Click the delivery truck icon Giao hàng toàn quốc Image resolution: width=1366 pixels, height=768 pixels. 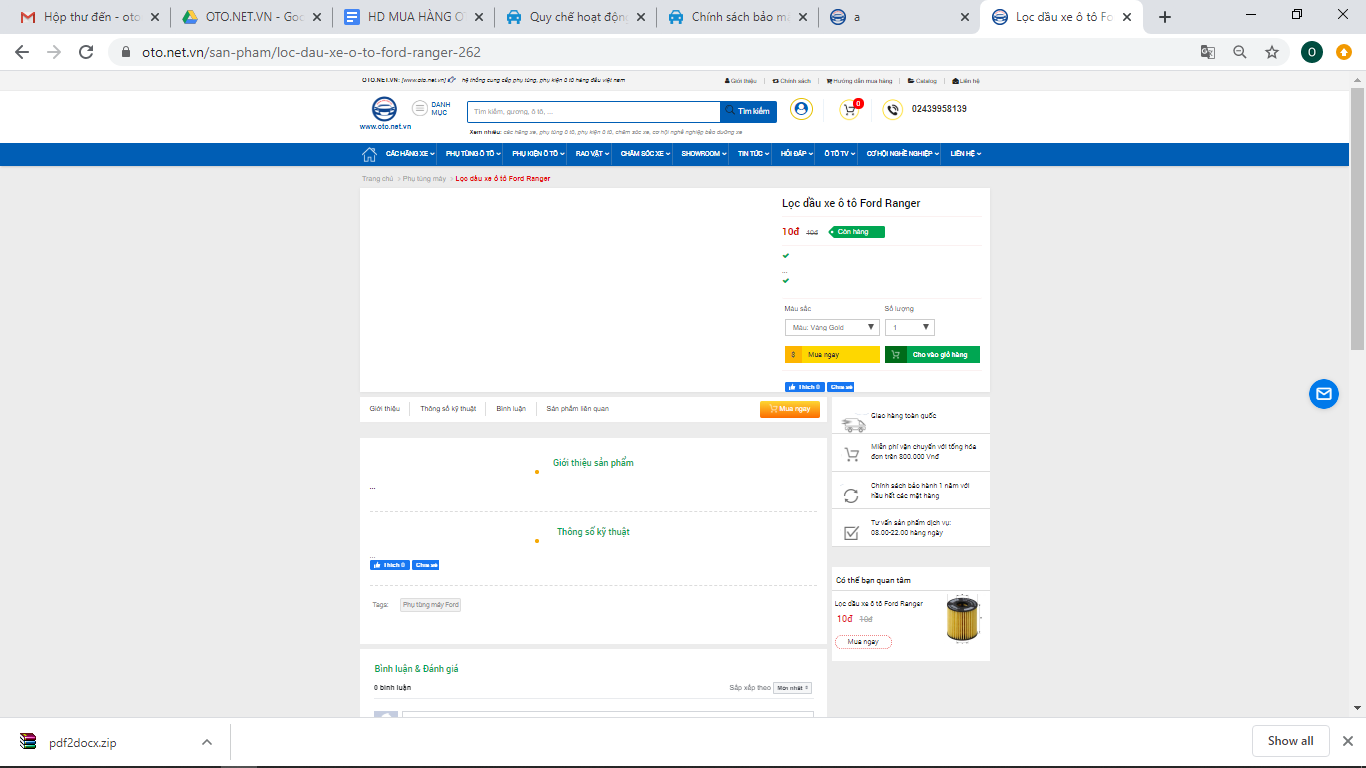(x=853, y=424)
